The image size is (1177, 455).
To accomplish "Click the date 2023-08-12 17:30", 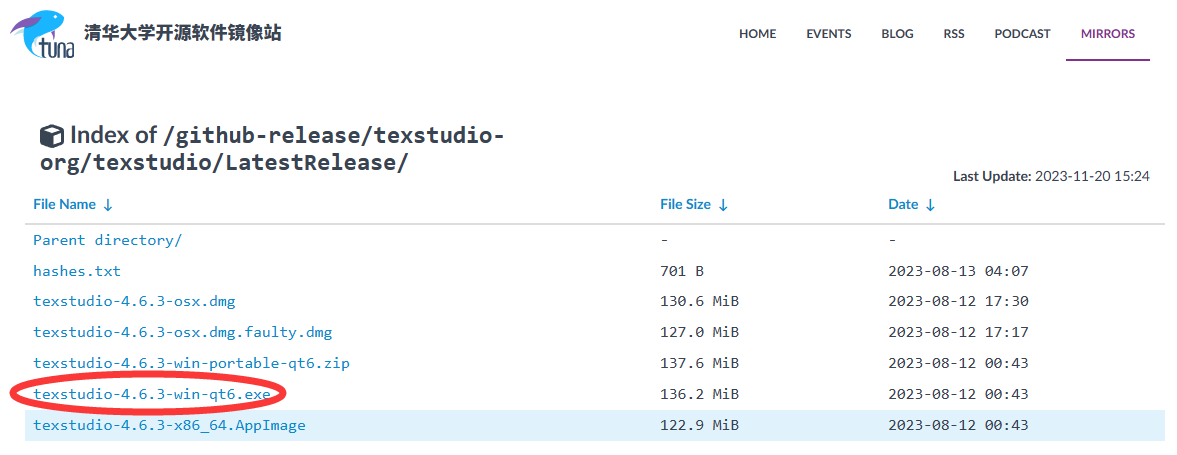I will tap(958, 302).
